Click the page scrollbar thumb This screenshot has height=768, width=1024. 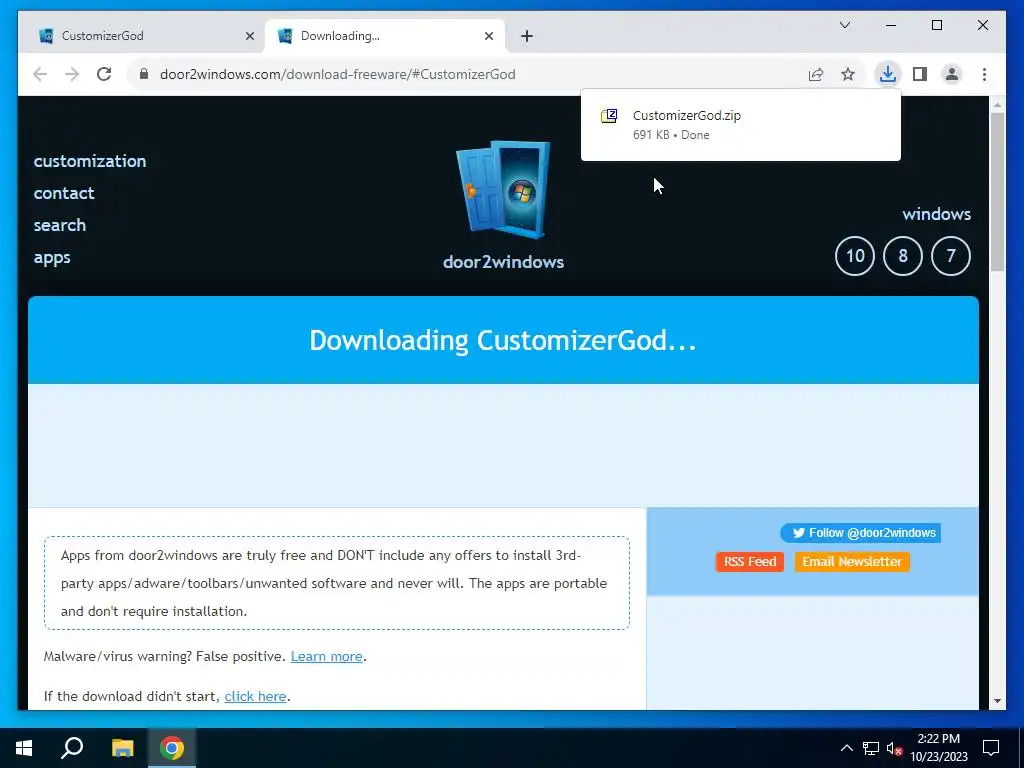coord(997,192)
